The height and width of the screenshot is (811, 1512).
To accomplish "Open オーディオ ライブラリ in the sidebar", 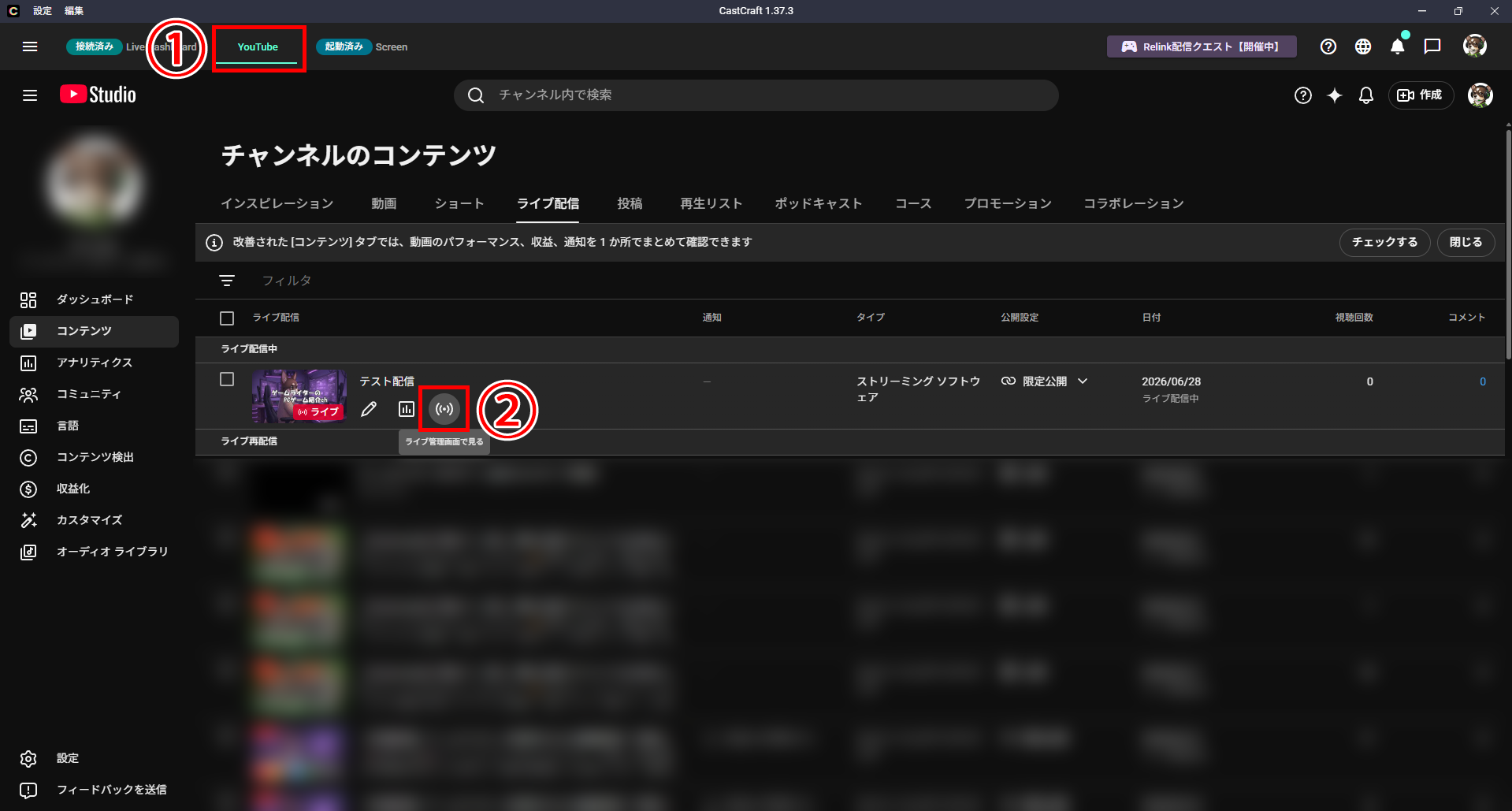I will click(x=94, y=552).
